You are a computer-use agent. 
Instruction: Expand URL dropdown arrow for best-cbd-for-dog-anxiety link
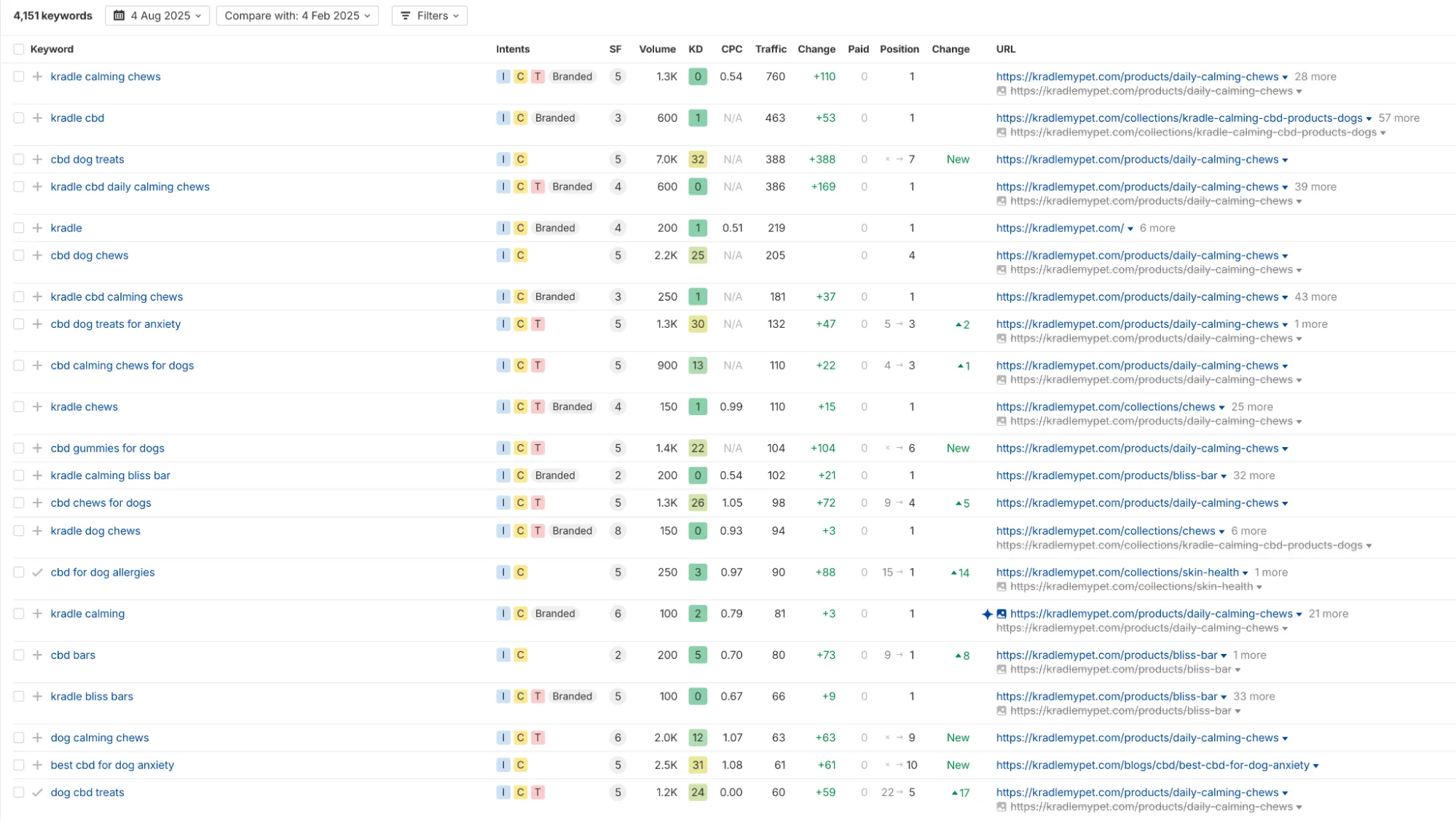(x=1315, y=765)
